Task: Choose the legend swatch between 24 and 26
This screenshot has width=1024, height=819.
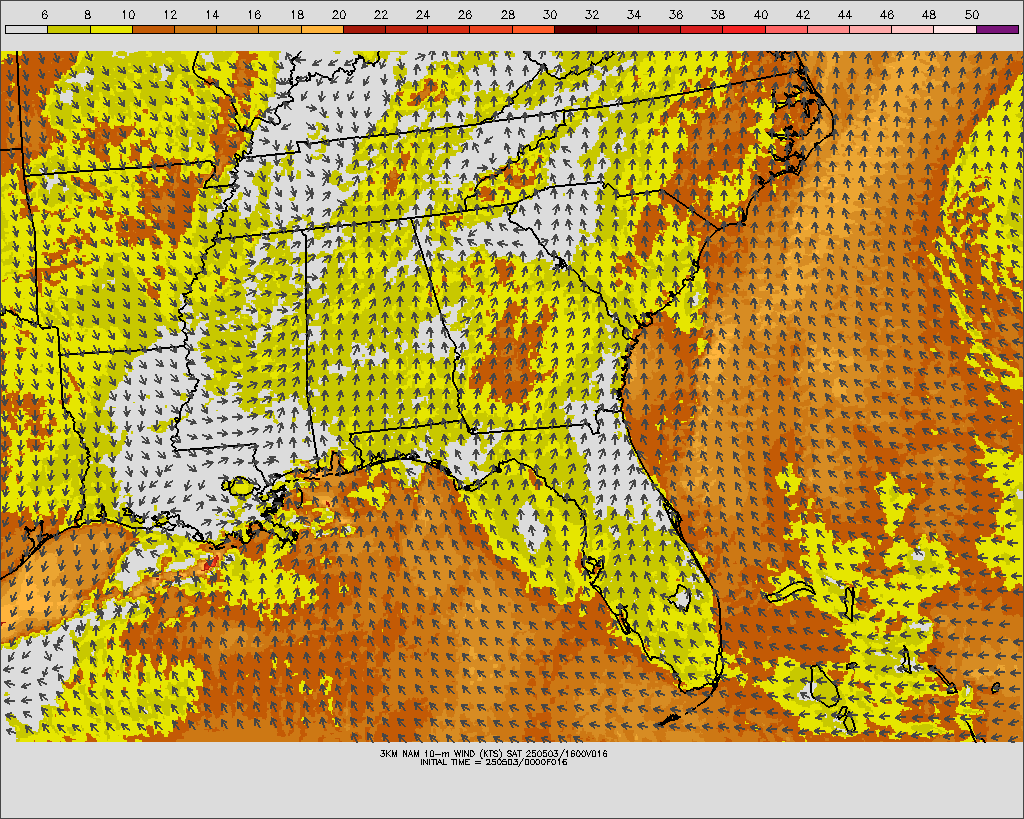Action: coord(449,29)
